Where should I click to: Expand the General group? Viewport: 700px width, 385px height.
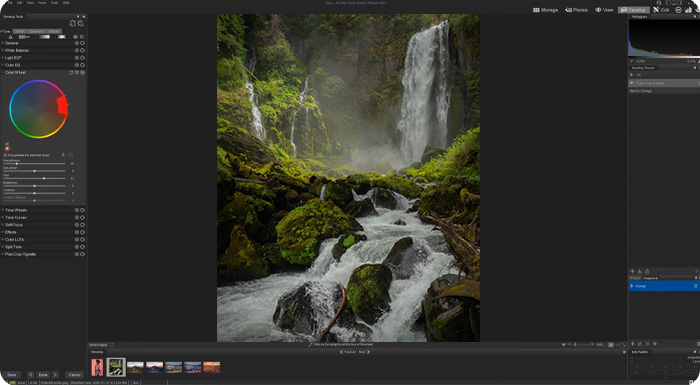pyautogui.click(x=3, y=43)
